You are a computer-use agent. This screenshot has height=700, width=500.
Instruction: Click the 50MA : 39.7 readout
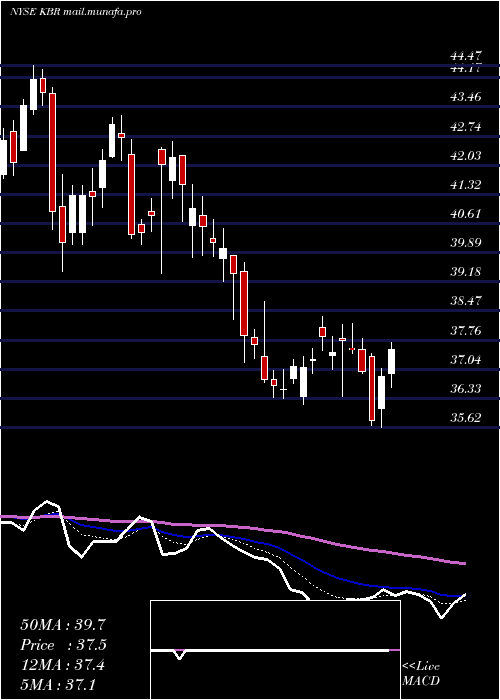(63, 625)
